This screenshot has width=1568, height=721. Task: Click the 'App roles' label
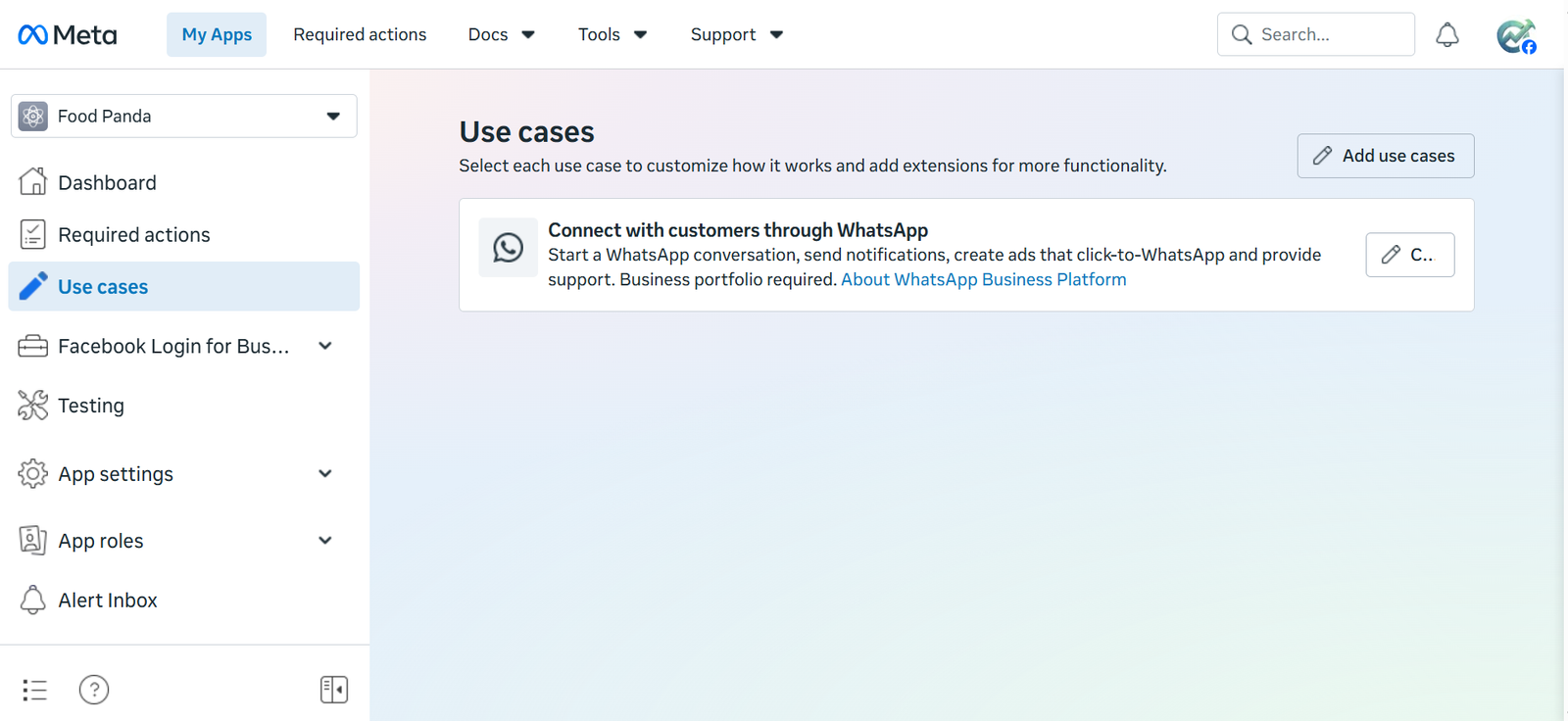click(x=101, y=541)
